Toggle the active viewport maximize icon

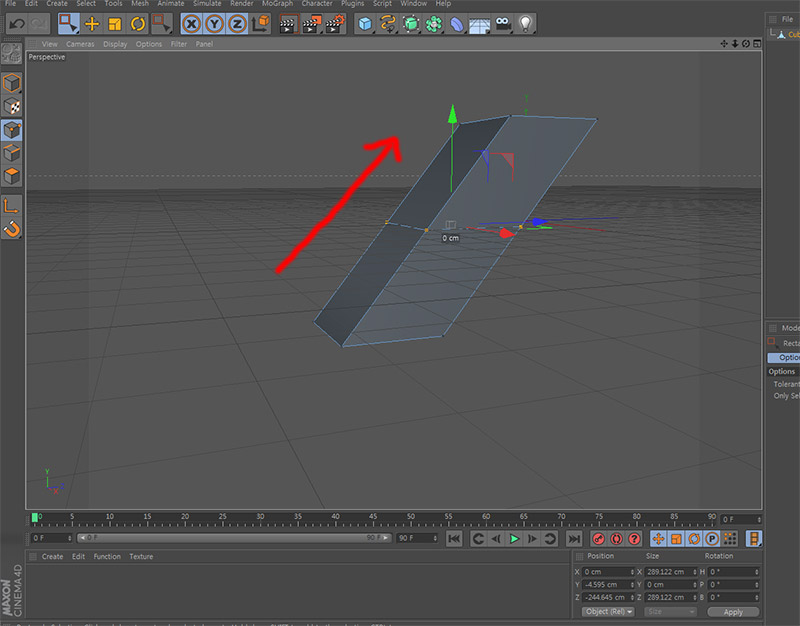[x=757, y=44]
